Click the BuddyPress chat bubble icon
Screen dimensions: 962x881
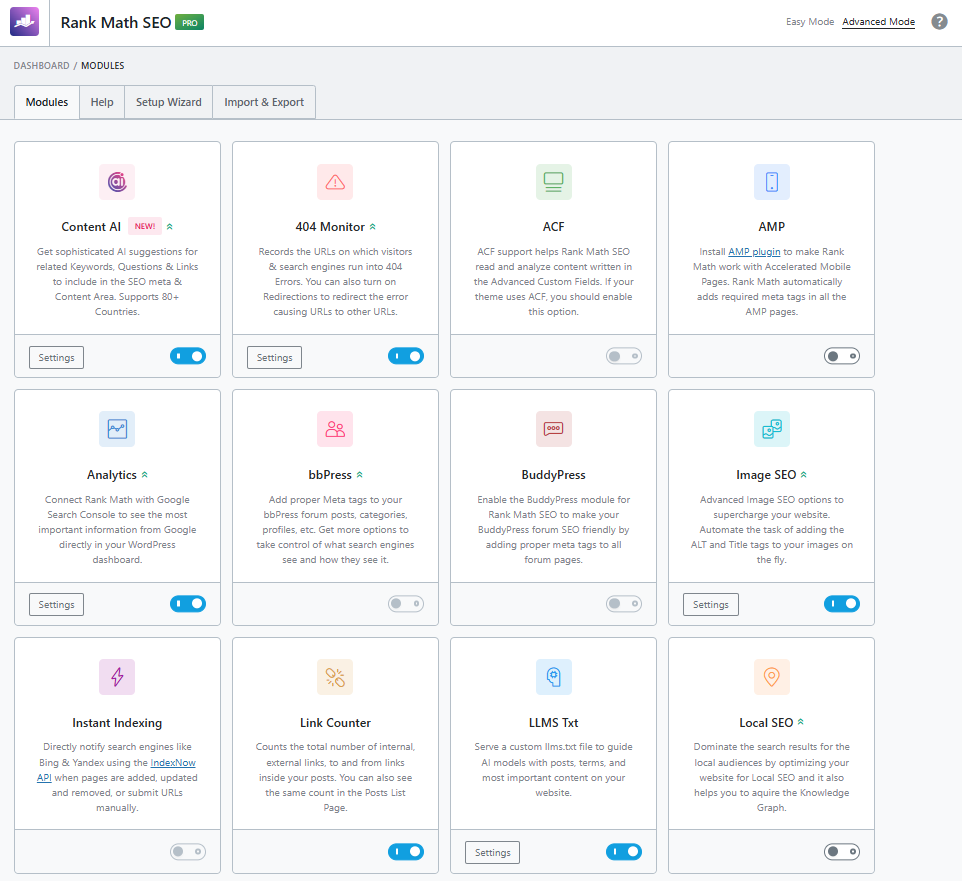(553, 429)
